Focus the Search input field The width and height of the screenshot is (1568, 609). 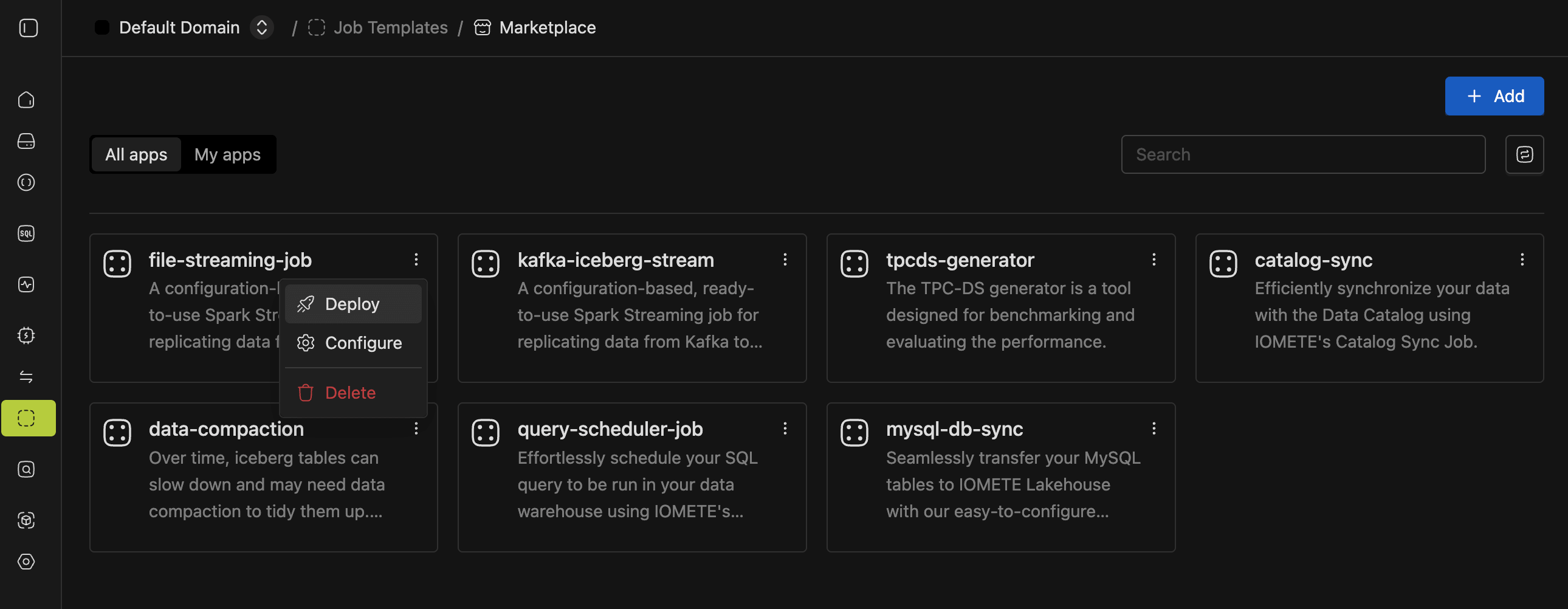pos(1303,155)
